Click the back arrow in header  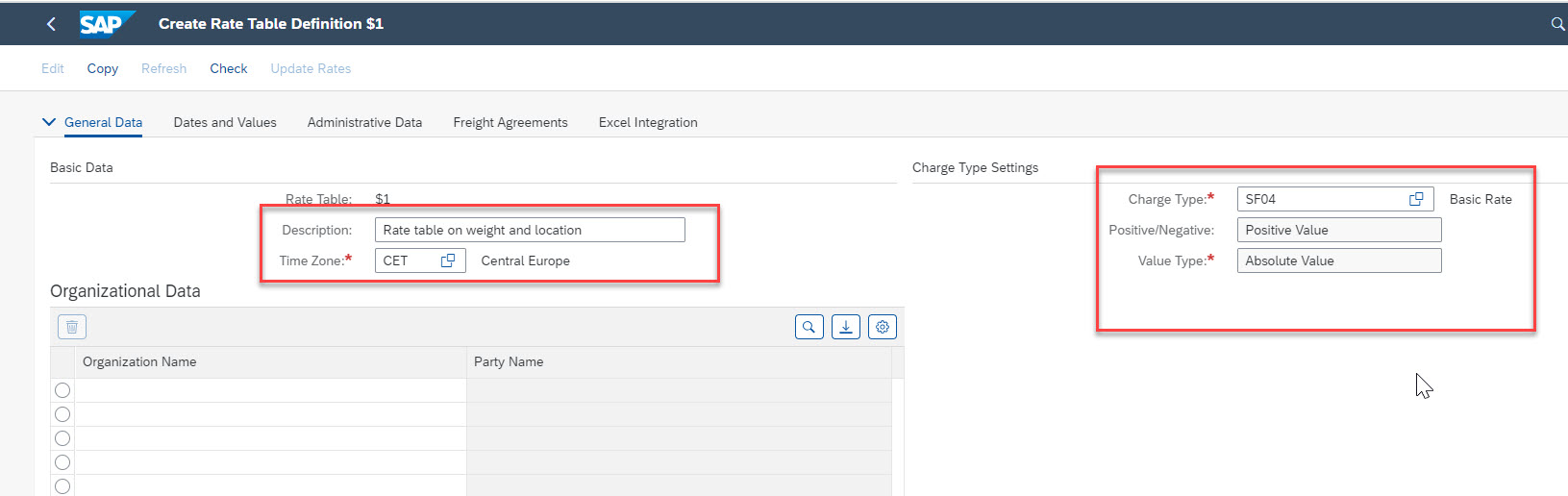pos(51,24)
